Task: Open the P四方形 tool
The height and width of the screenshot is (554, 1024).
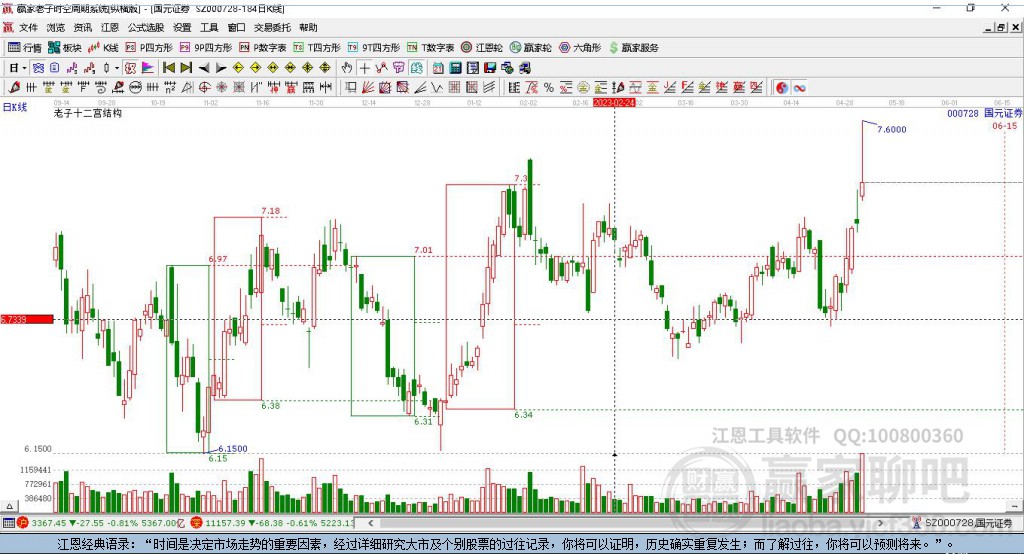Action: (149, 48)
